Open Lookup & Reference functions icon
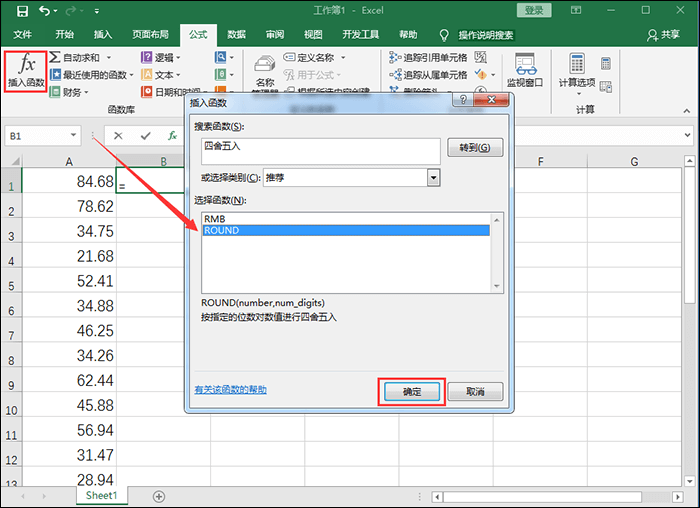Screen dimensions: 700x508 221,57
